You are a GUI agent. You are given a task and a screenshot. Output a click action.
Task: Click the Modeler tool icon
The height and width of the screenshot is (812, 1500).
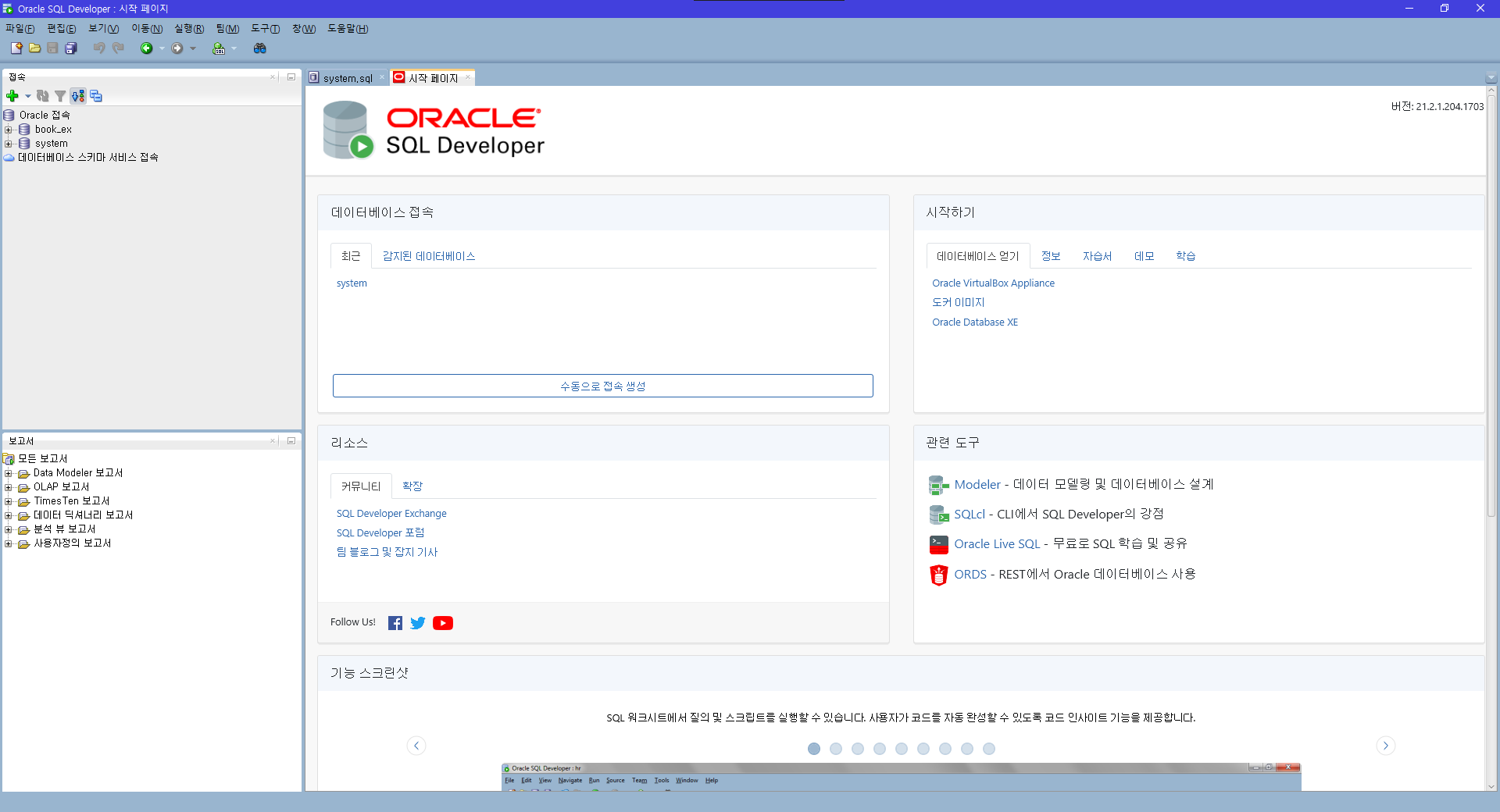938,485
